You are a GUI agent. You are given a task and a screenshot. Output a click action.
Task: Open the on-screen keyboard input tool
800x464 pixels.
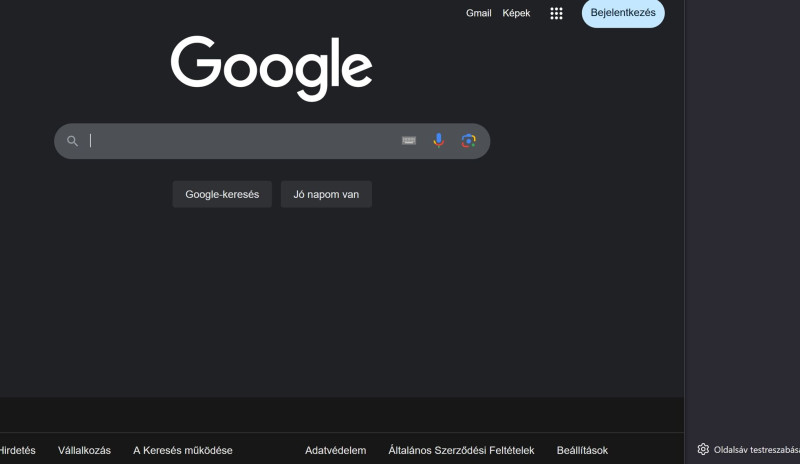click(409, 140)
